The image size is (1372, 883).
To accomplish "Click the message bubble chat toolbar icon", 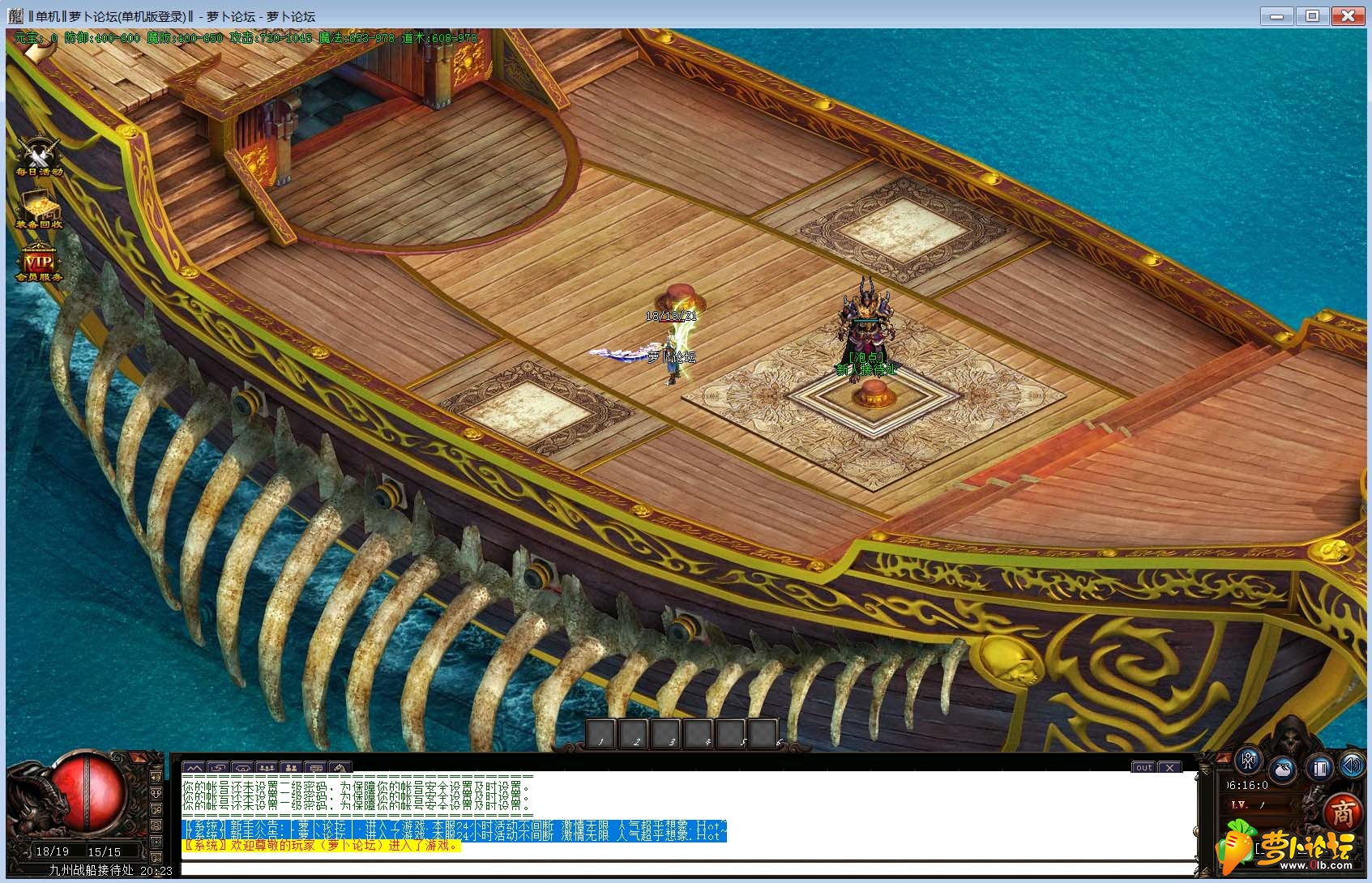I will (315, 767).
